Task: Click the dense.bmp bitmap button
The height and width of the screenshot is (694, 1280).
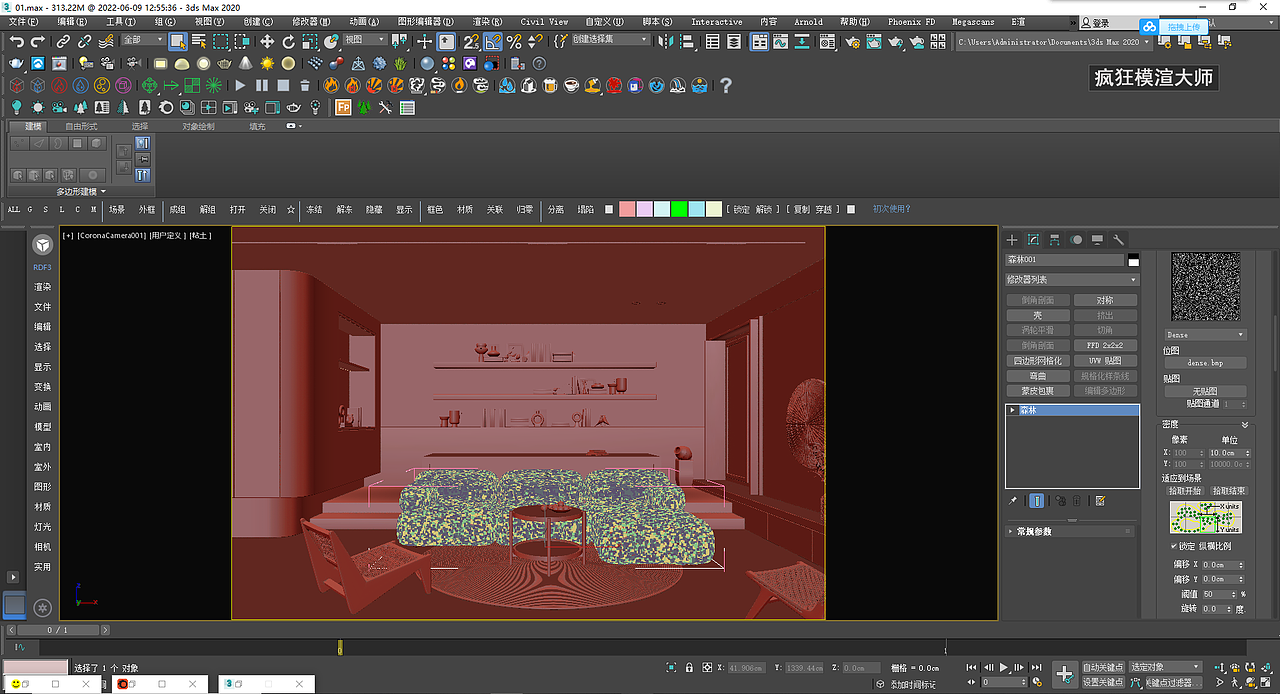Action: point(1205,363)
